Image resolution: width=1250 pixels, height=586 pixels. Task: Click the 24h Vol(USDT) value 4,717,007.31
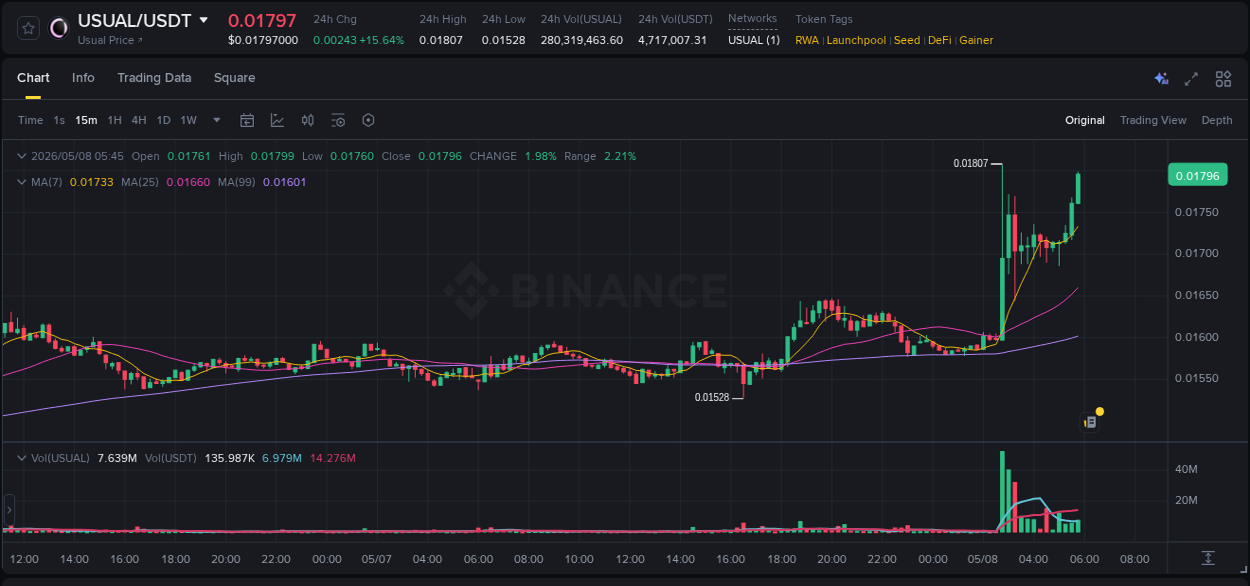click(x=672, y=40)
